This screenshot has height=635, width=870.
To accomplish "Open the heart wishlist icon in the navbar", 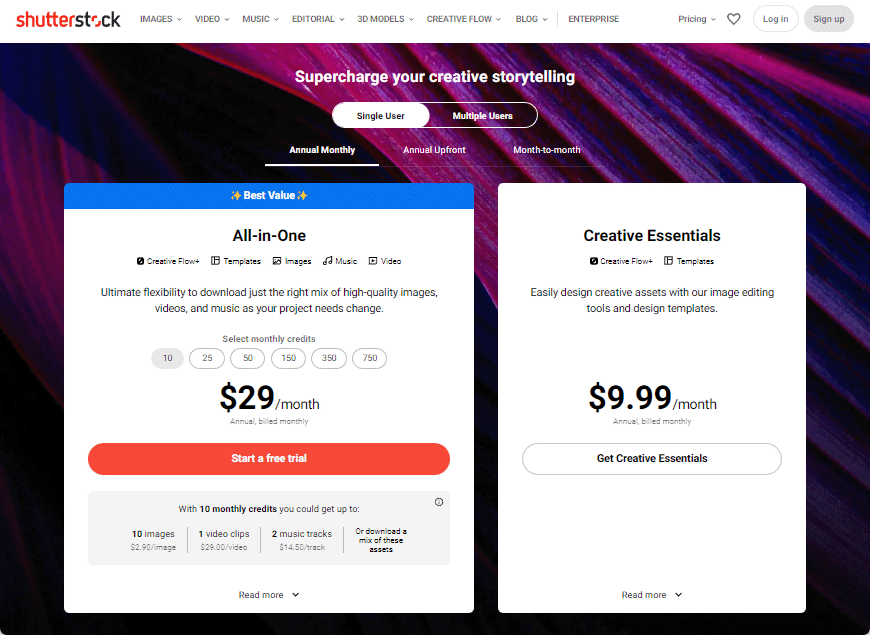I will click(733, 18).
